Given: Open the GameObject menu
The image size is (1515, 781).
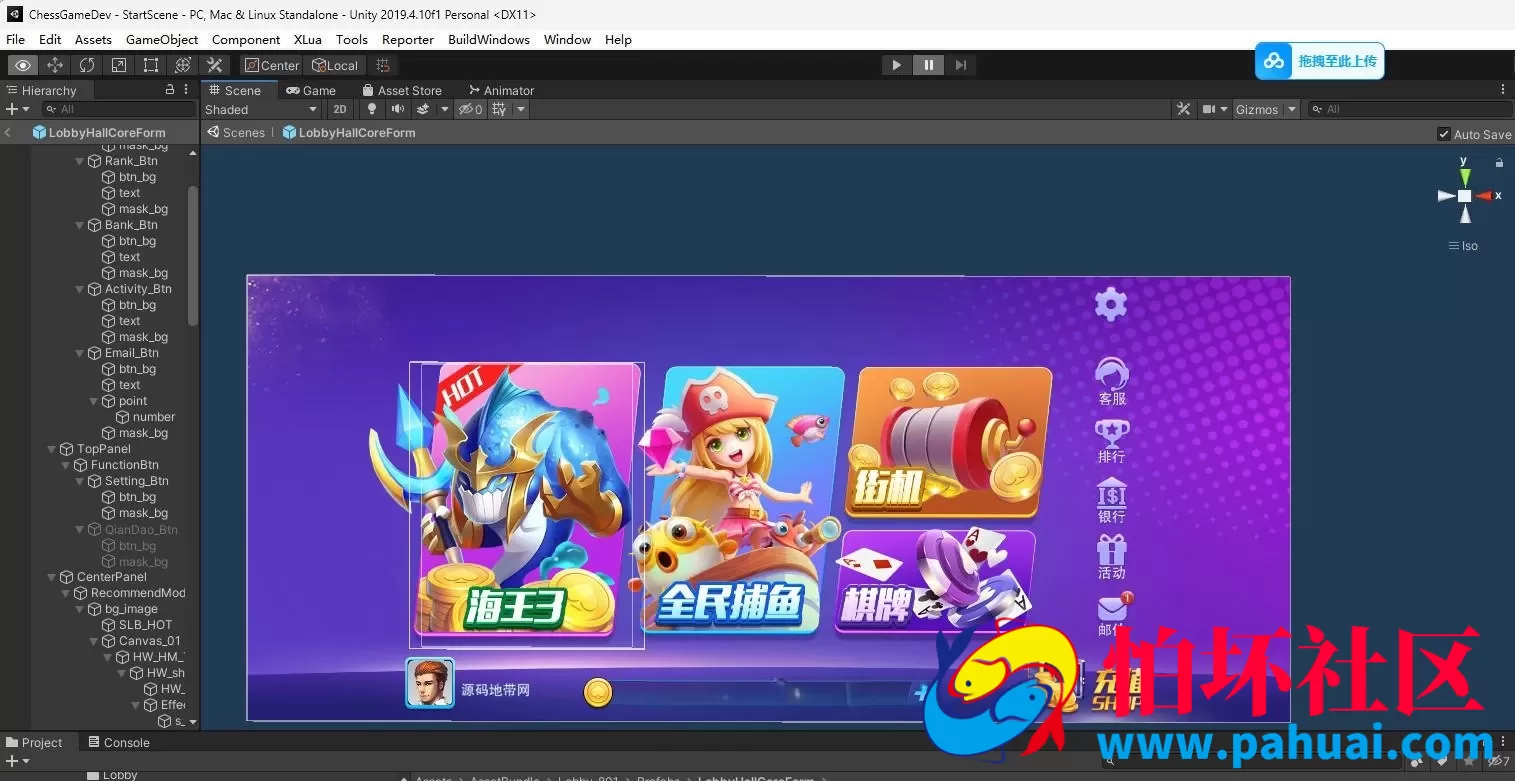Looking at the screenshot, I should (162, 39).
